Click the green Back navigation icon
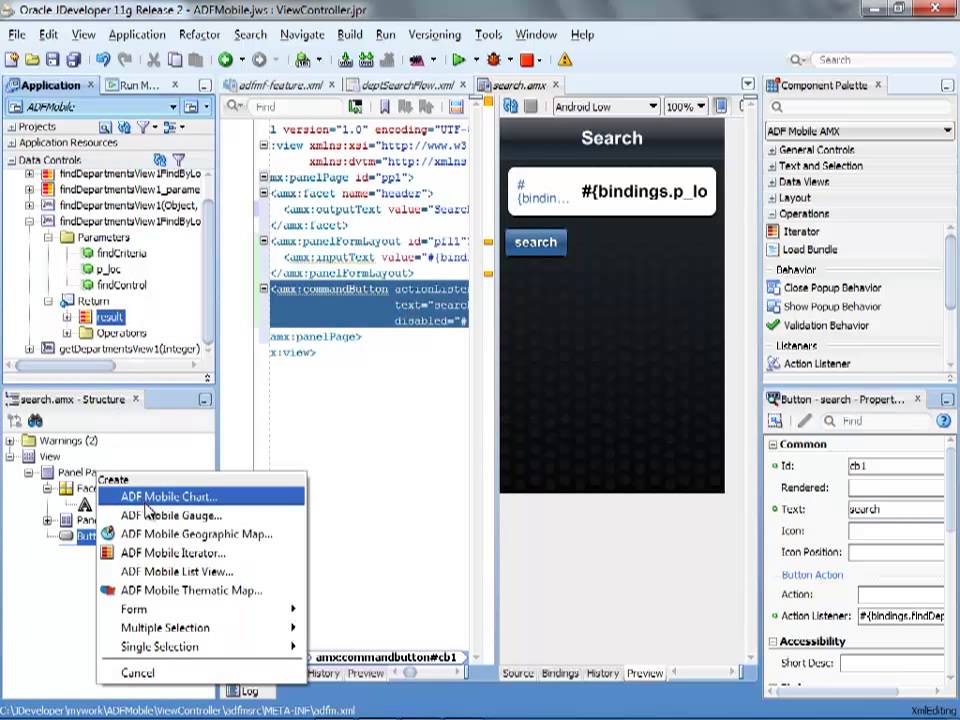Viewport: 960px width, 720px height. point(225,59)
